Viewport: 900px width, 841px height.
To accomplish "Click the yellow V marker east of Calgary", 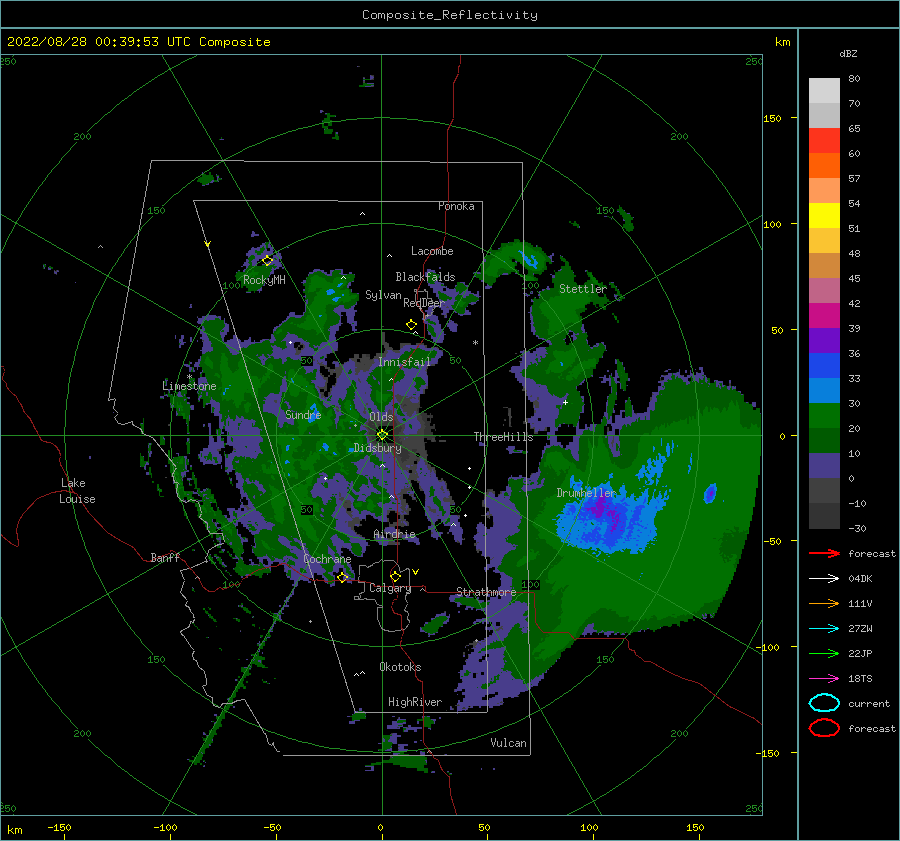I will tap(416, 572).
